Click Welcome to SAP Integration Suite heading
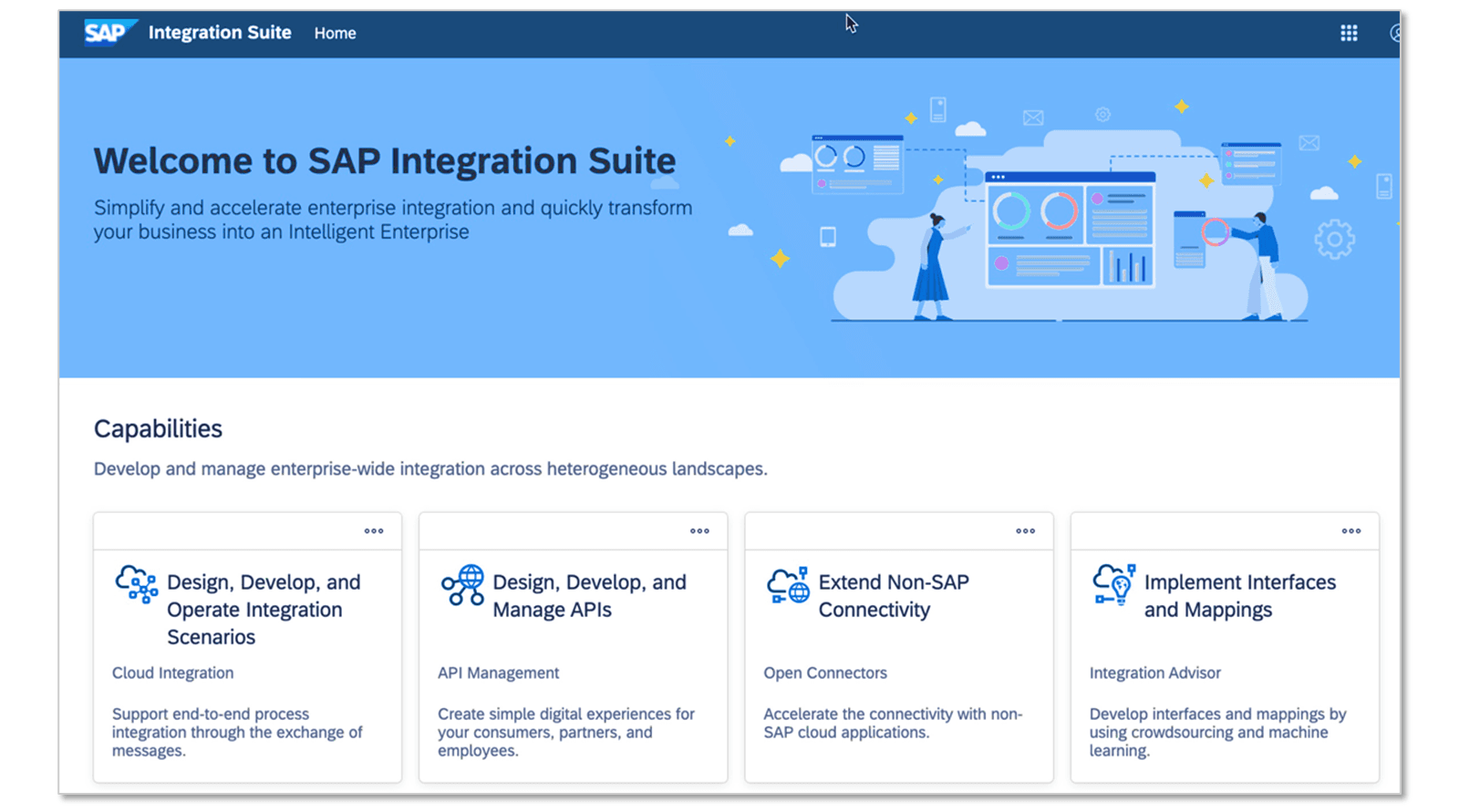The image size is (1459, 812). point(385,161)
